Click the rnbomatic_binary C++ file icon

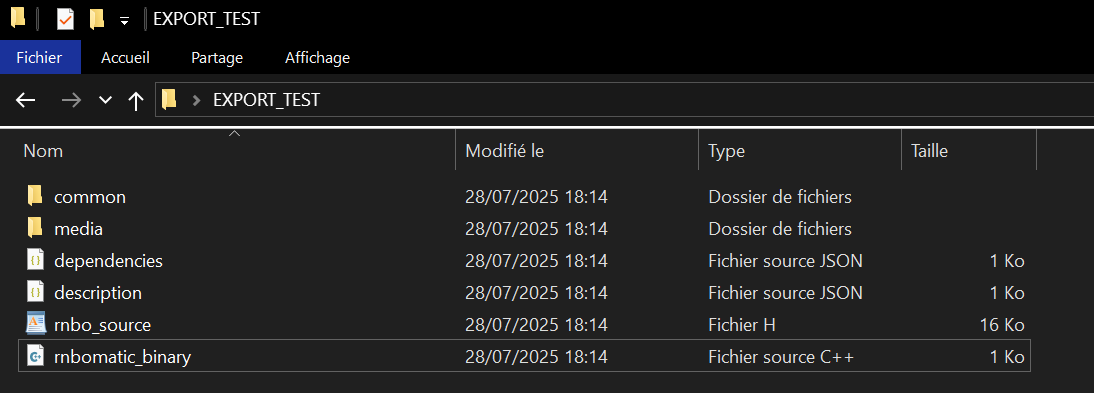pyautogui.click(x=35, y=357)
